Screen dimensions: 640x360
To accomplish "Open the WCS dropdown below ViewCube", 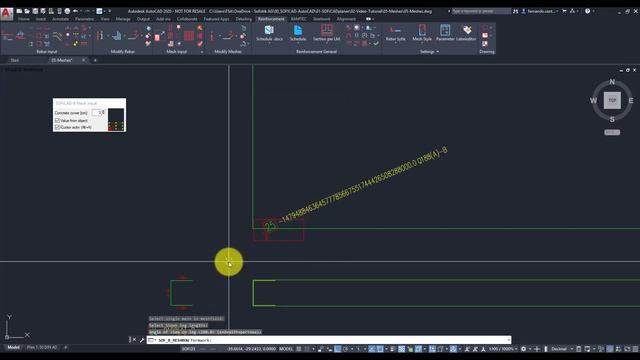I will click(x=612, y=132).
